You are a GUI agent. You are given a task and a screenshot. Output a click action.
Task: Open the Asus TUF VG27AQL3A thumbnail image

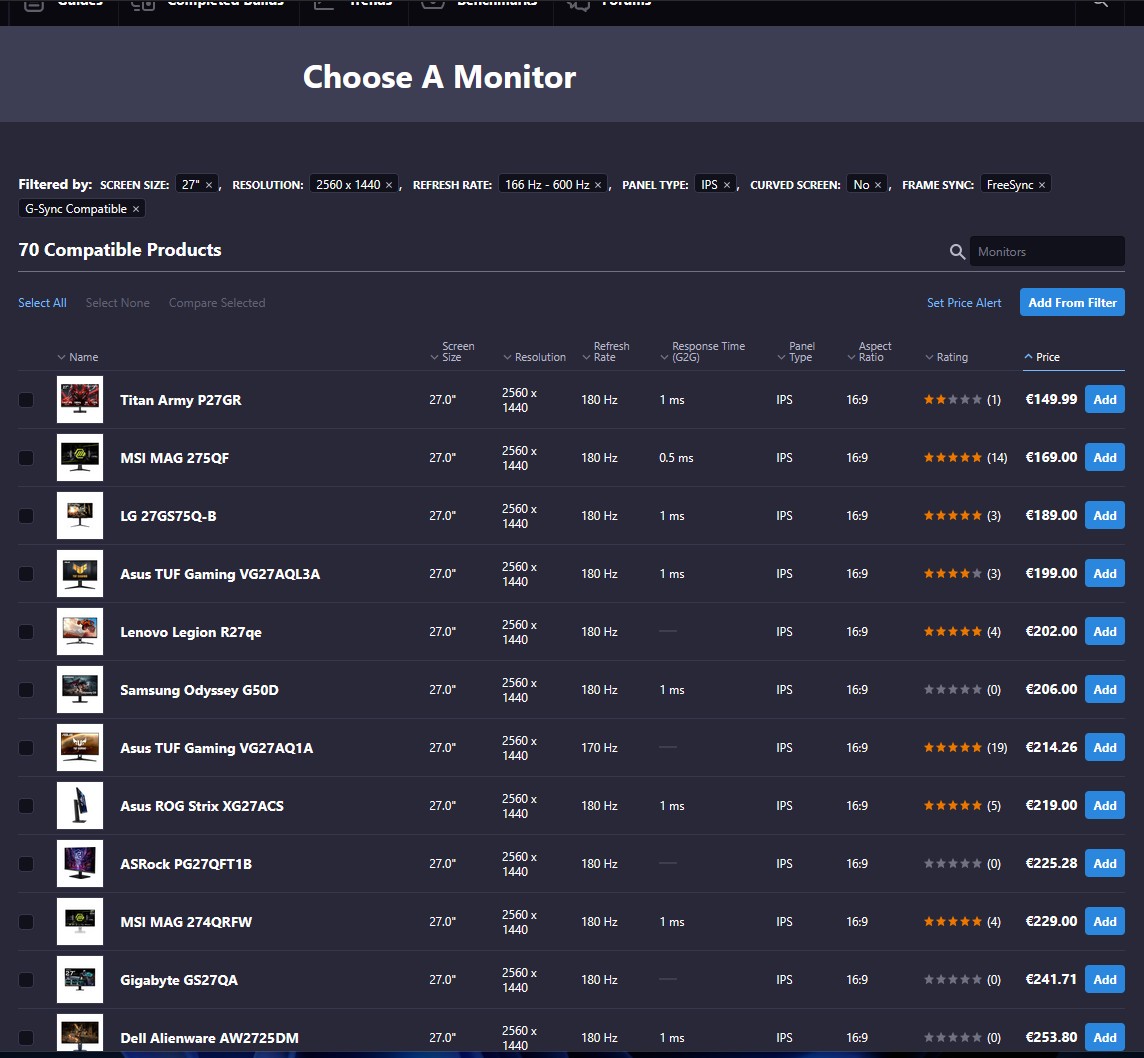80,574
